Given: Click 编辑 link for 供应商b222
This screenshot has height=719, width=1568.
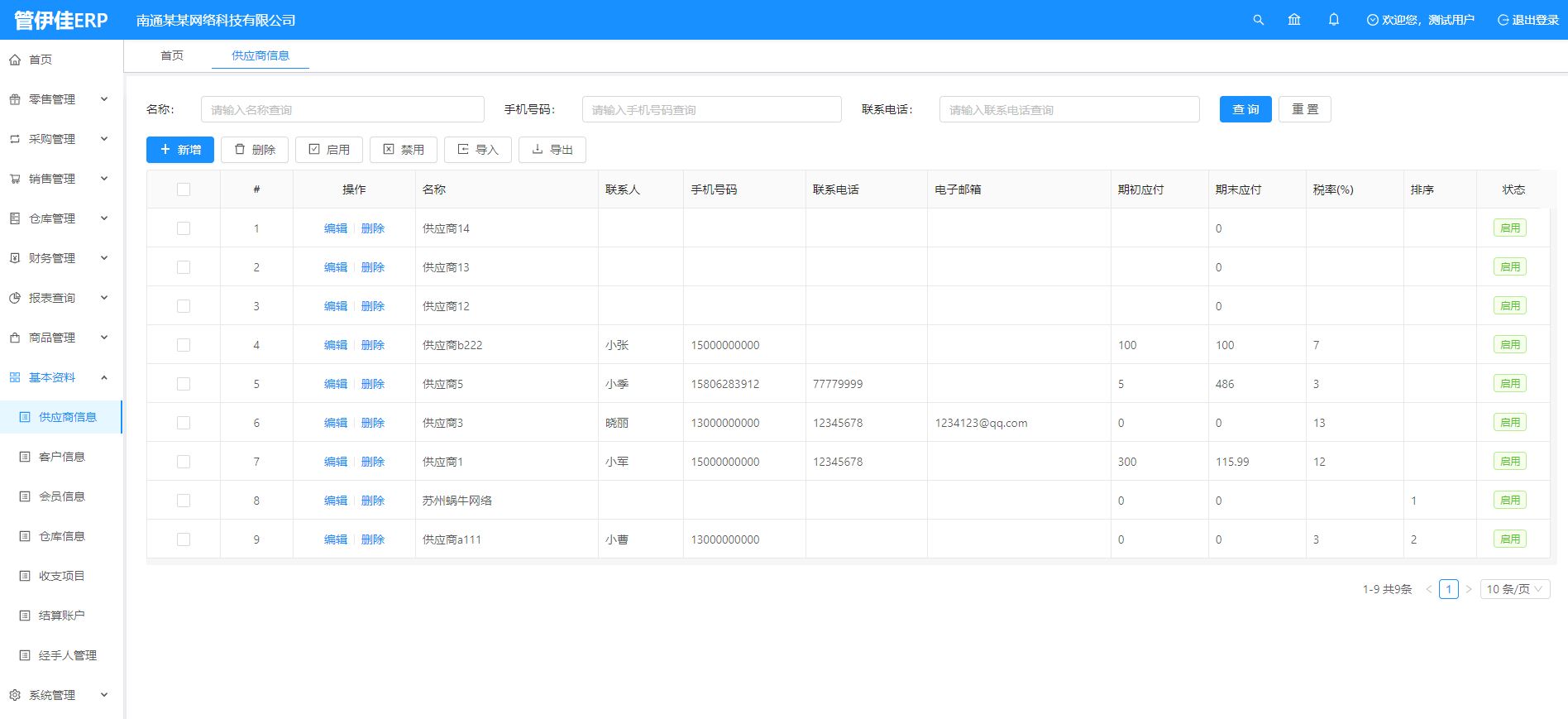Looking at the screenshot, I should [x=335, y=345].
